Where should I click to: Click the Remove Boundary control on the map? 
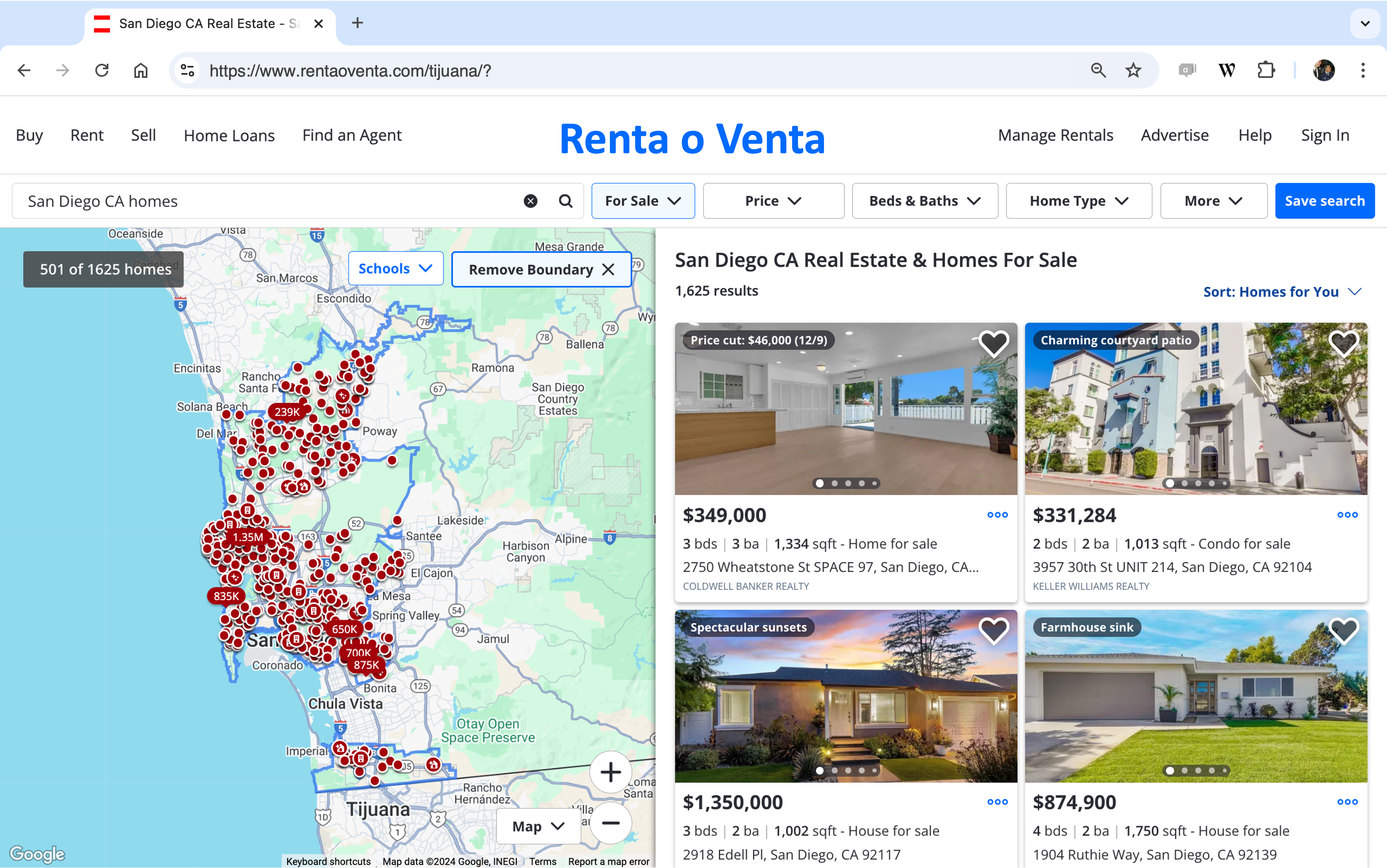[x=540, y=269]
